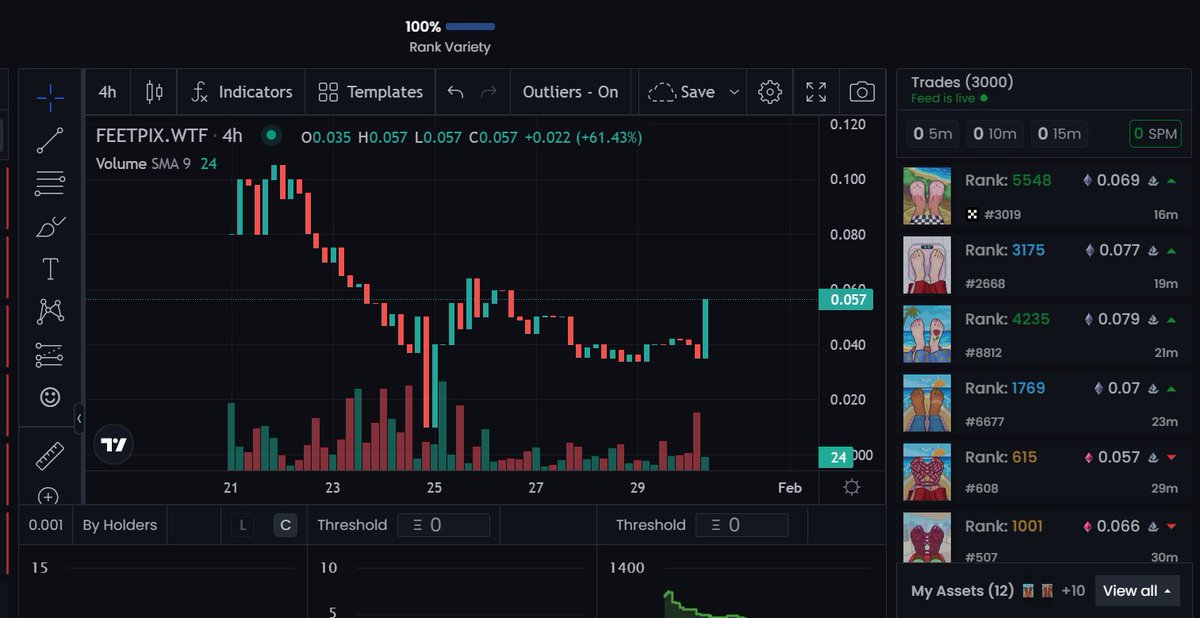The width and height of the screenshot is (1200, 618).
Task: Toggle the L scale button
Action: (x=242, y=525)
